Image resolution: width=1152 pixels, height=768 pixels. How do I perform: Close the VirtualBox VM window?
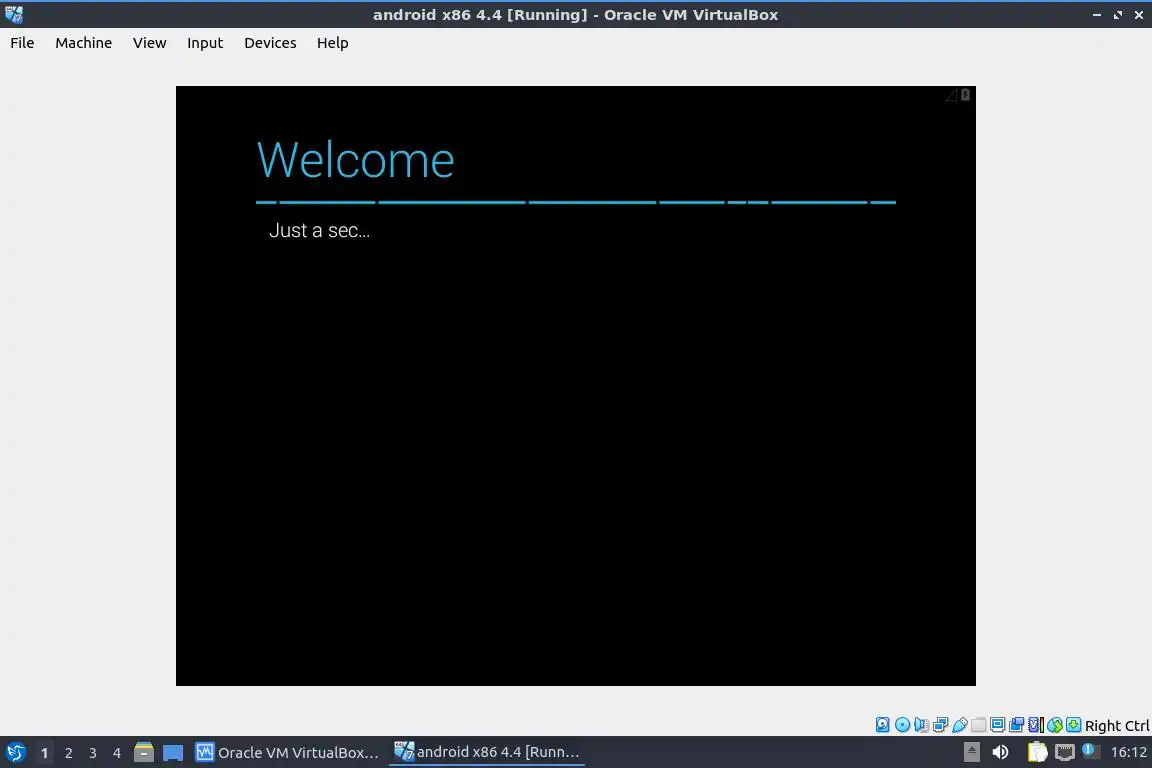click(x=1139, y=15)
